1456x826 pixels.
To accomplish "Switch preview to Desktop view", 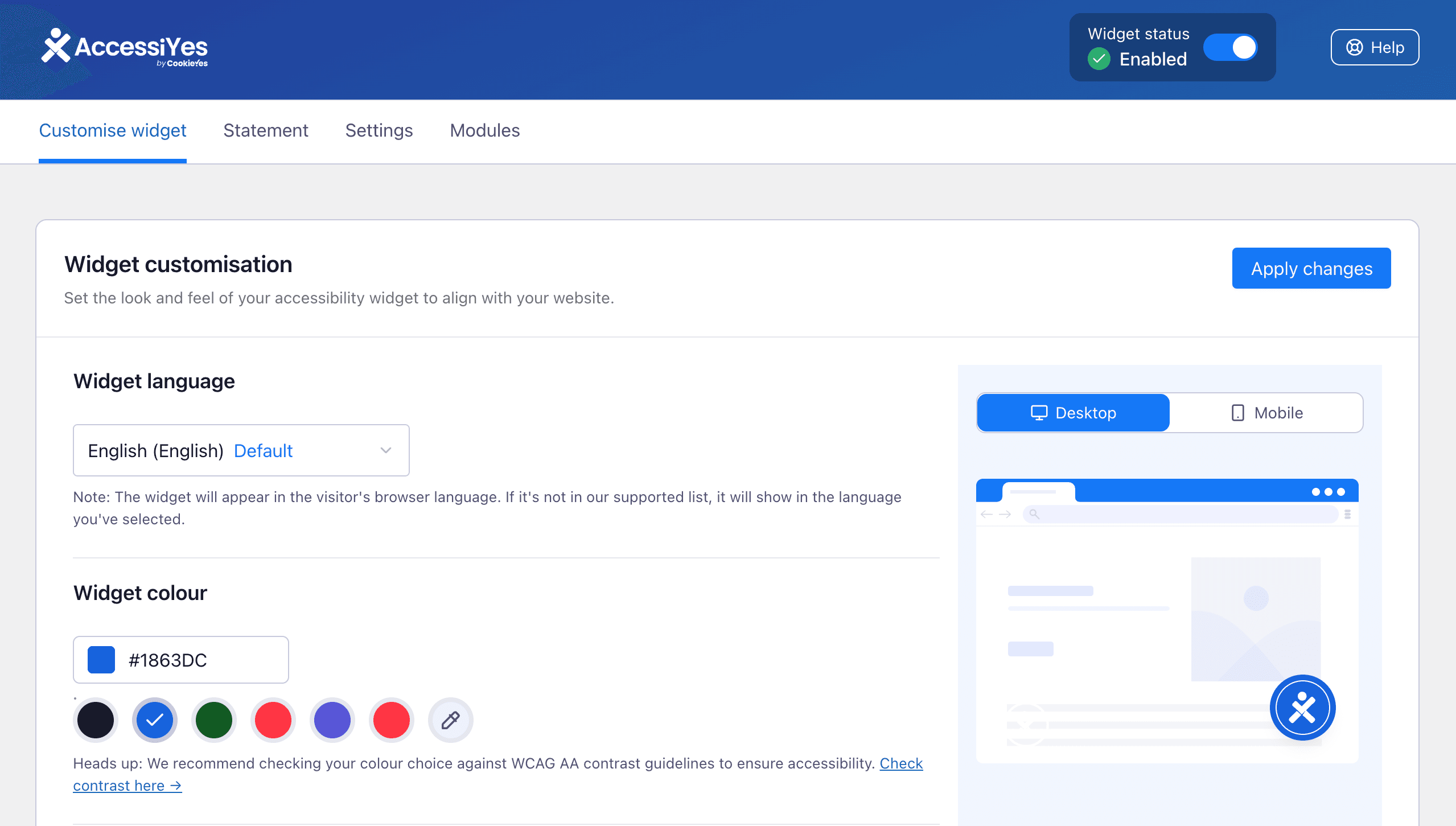I will [1073, 413].
